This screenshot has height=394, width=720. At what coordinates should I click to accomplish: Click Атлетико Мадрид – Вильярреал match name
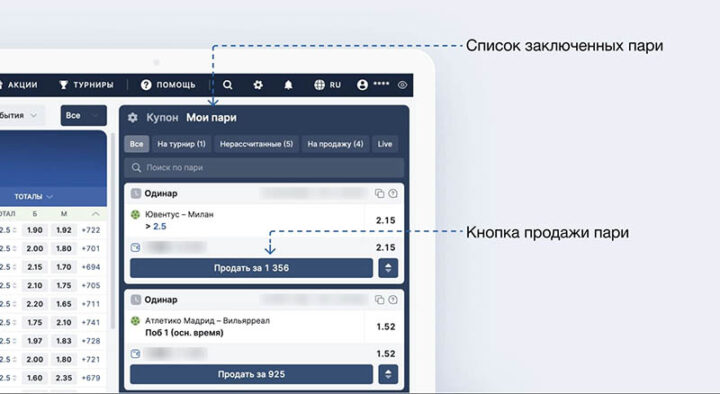(208, 321)
